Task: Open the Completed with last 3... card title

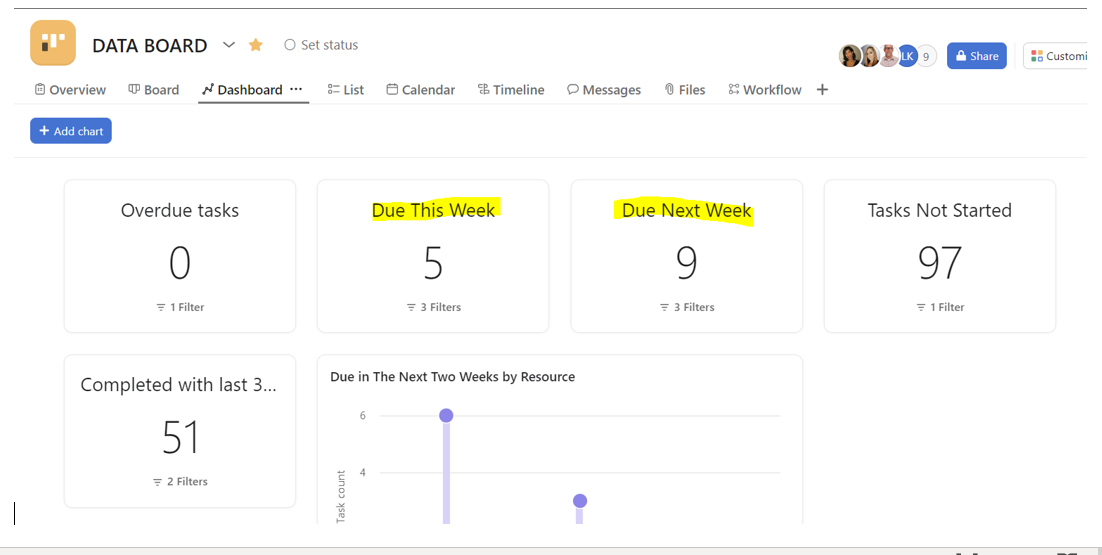Action: coord(179,385)
